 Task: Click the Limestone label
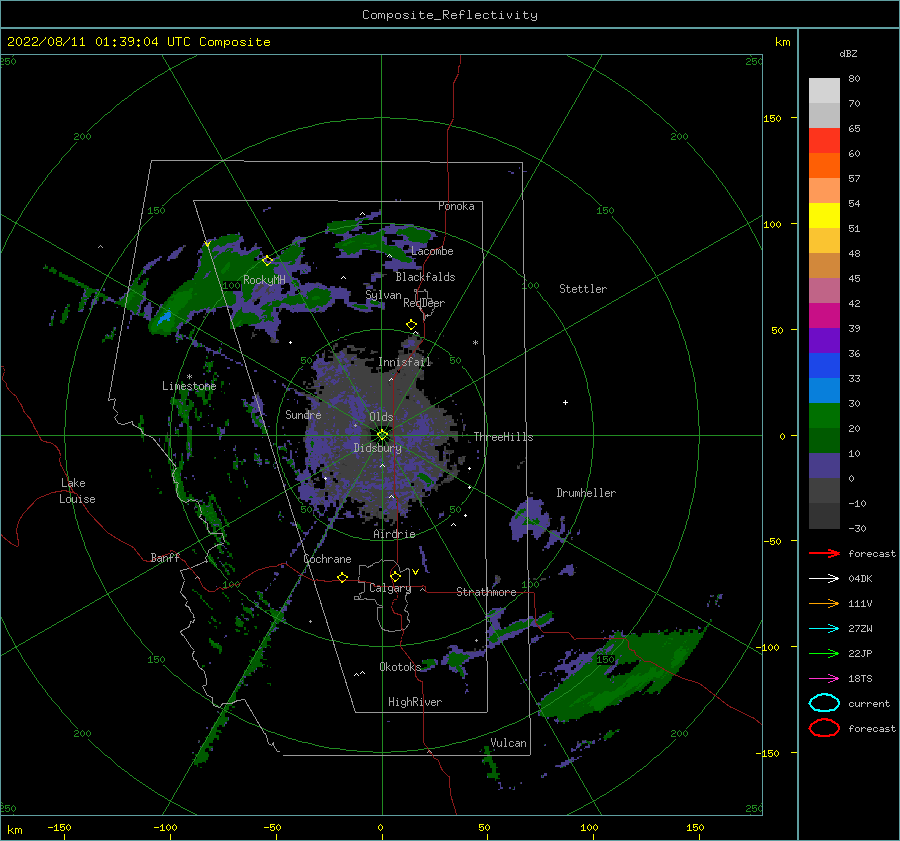click(x=189, y=386)
